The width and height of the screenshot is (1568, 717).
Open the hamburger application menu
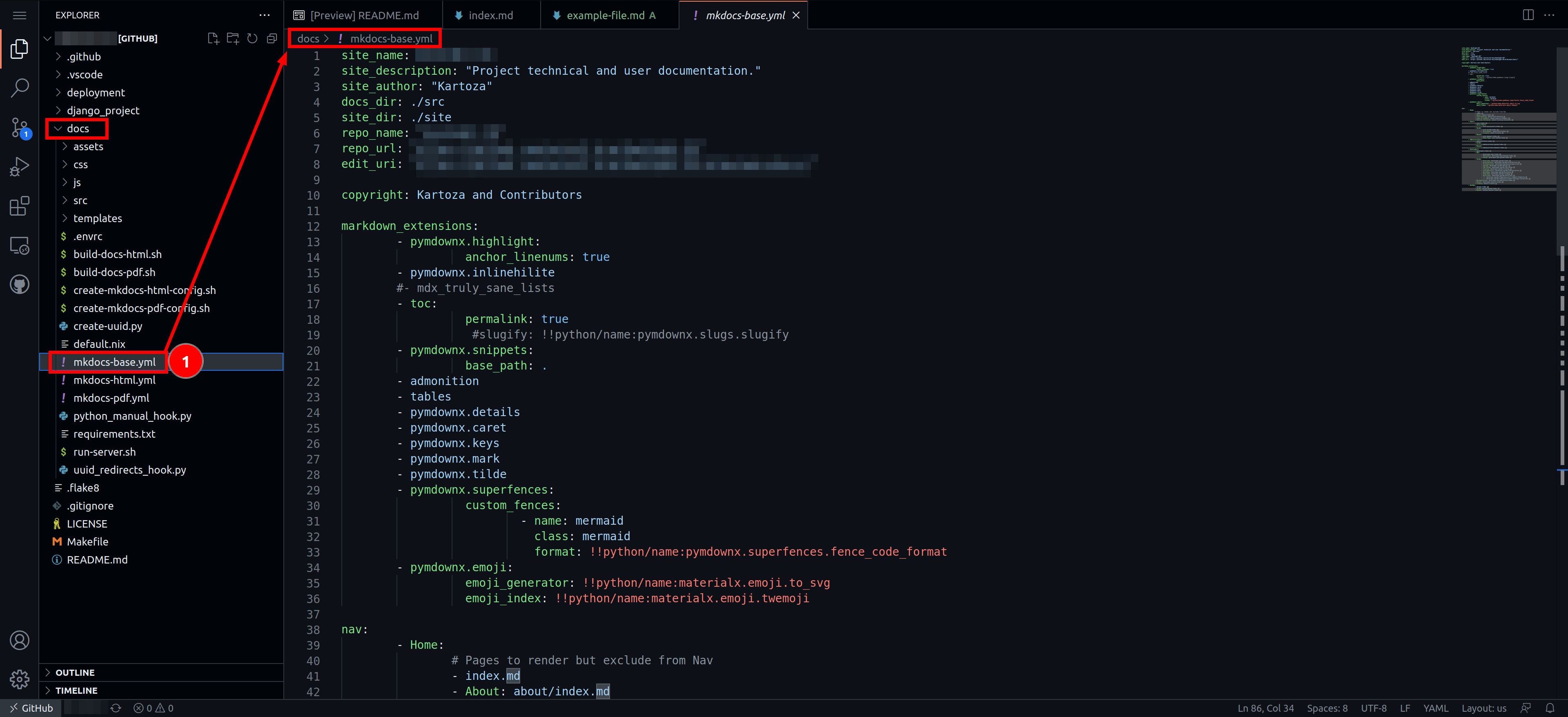(20, 15)
